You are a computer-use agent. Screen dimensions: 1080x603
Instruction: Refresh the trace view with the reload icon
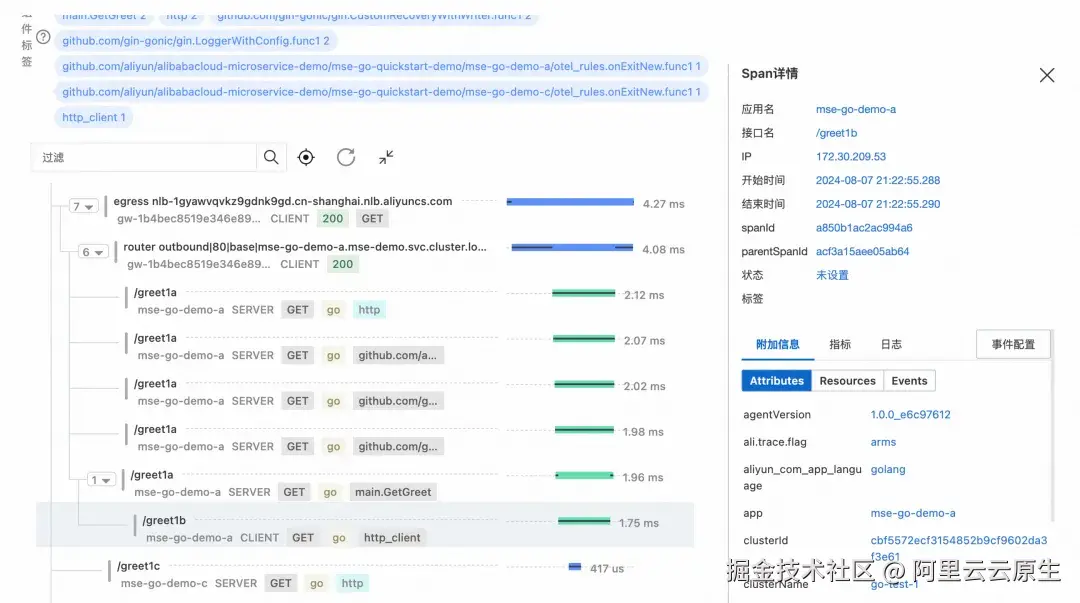tap(345, 157)
